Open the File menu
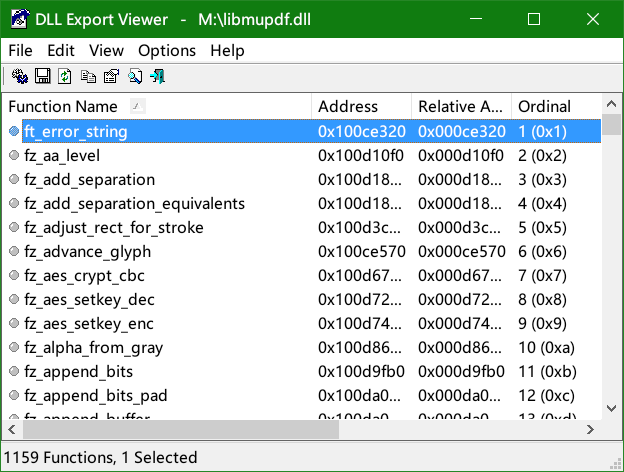The width and height of the screenshot is (624, 472). coord(20,51)
